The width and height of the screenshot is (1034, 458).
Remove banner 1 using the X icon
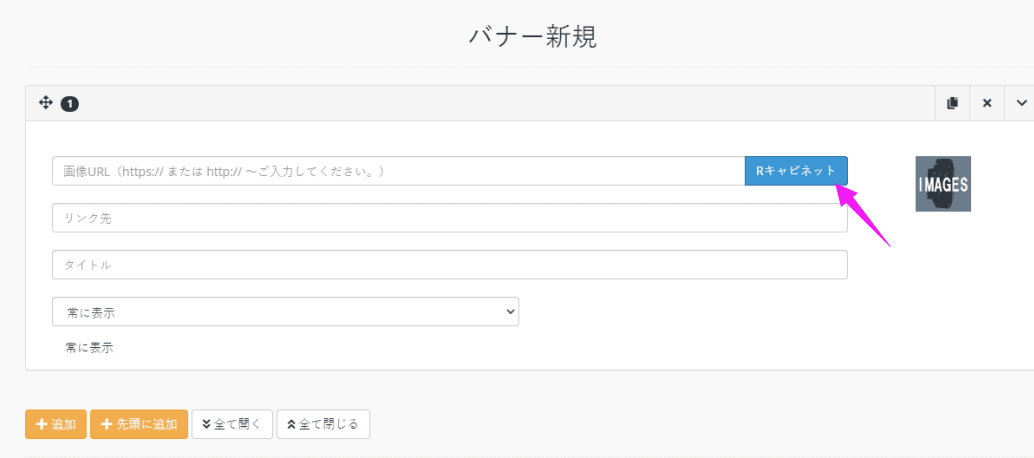(x=987, y=103)
